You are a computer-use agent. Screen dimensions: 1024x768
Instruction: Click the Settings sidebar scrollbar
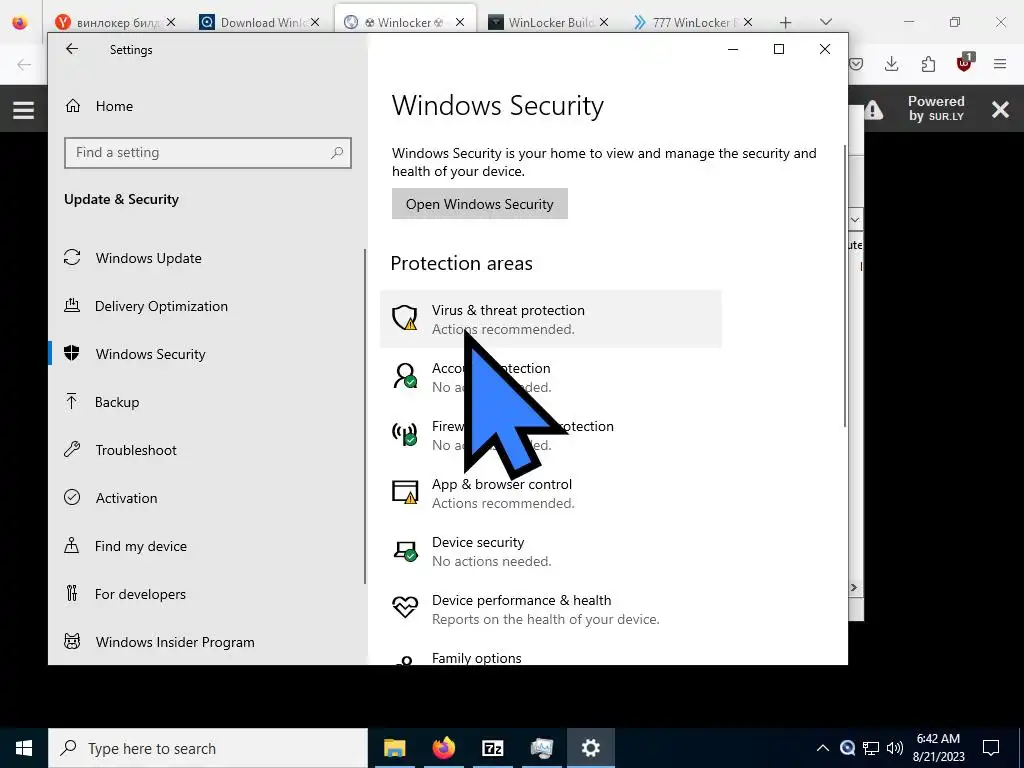[x=365, y=417]
